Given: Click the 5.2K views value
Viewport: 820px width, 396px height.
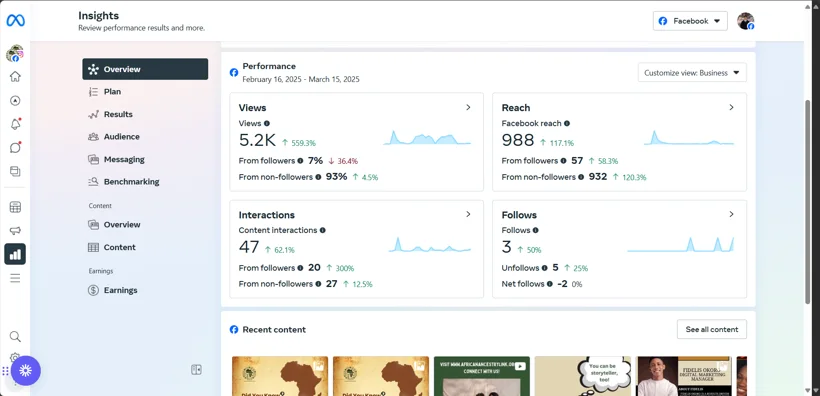Looking at the screenshot, I should tap(257, 140).
